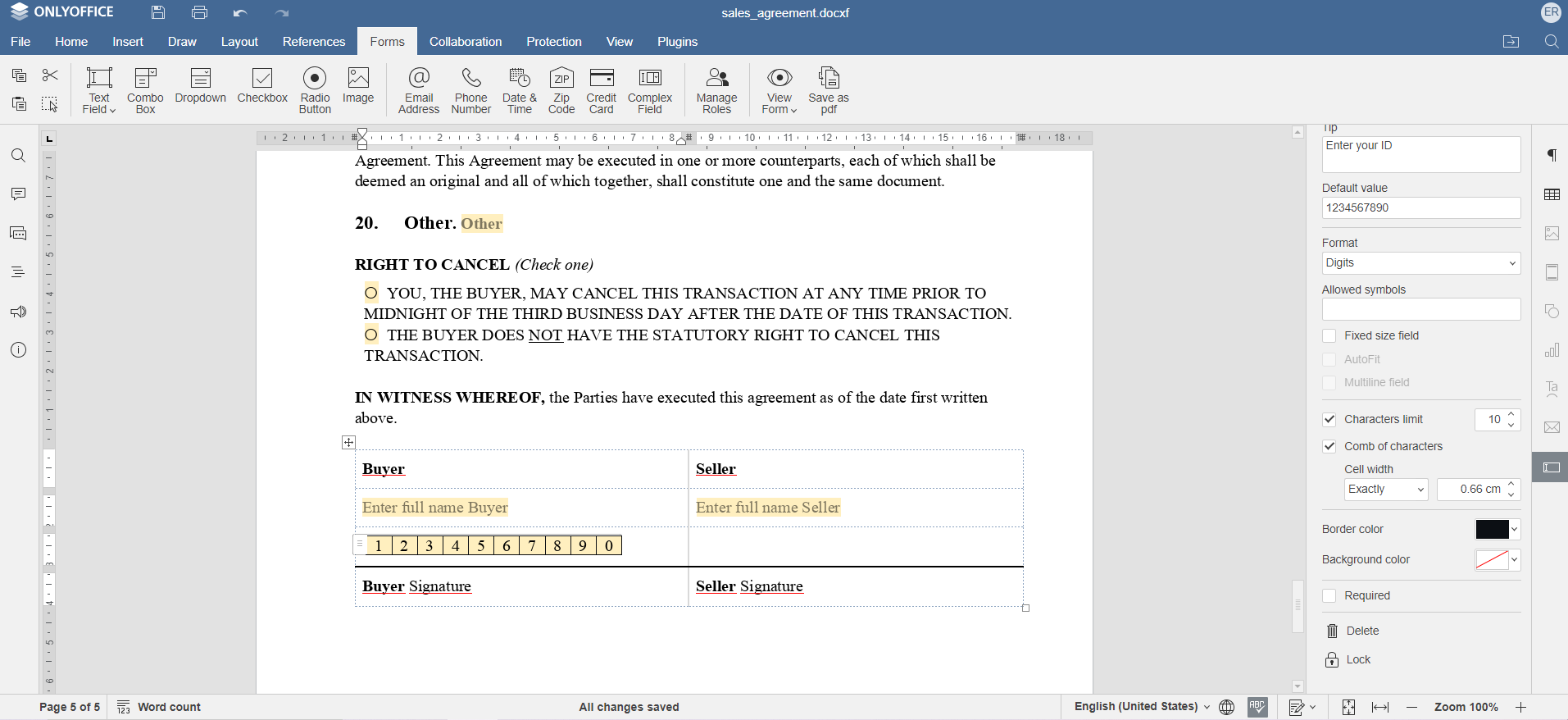This screenshot has height=720, width=1568.
Task: Mark the field as Required
Action: [x=1329, y=596]
